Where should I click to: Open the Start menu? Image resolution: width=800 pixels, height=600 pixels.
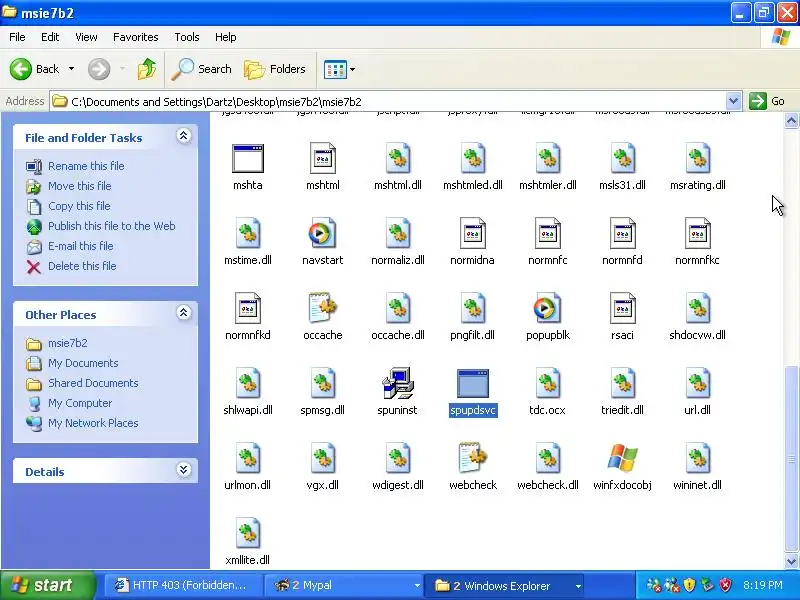[47, 586]
